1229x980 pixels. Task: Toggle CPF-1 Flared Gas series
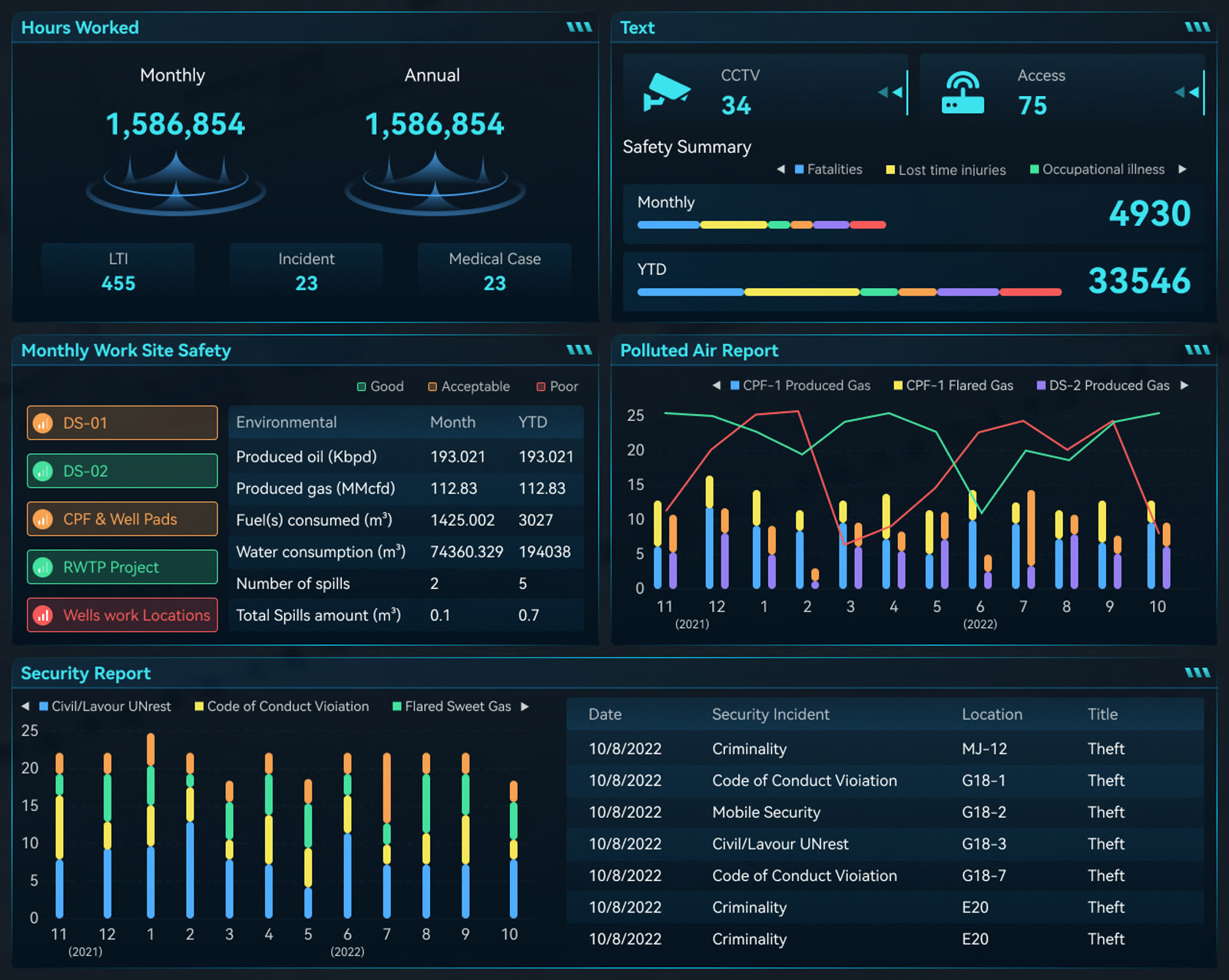[x=953, y=386]
